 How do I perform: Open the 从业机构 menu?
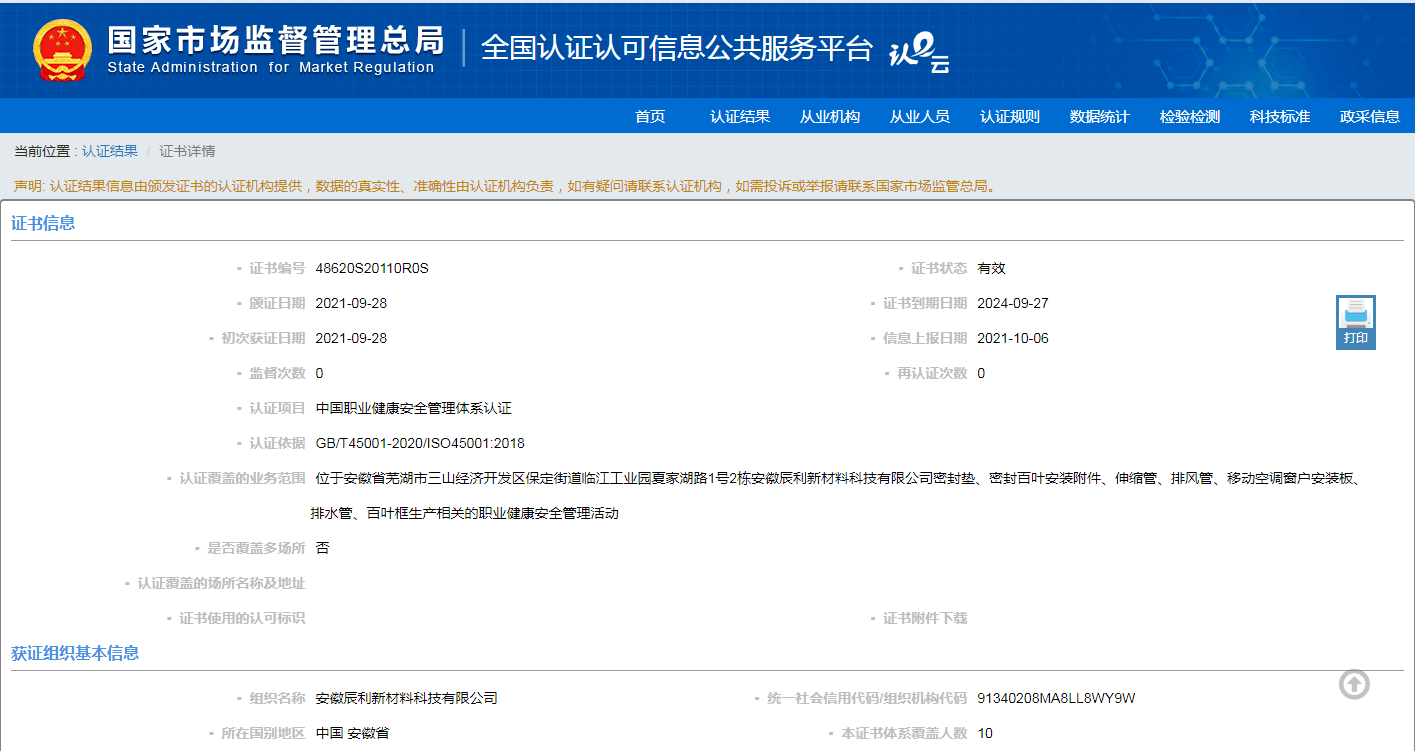pos(830,116)
